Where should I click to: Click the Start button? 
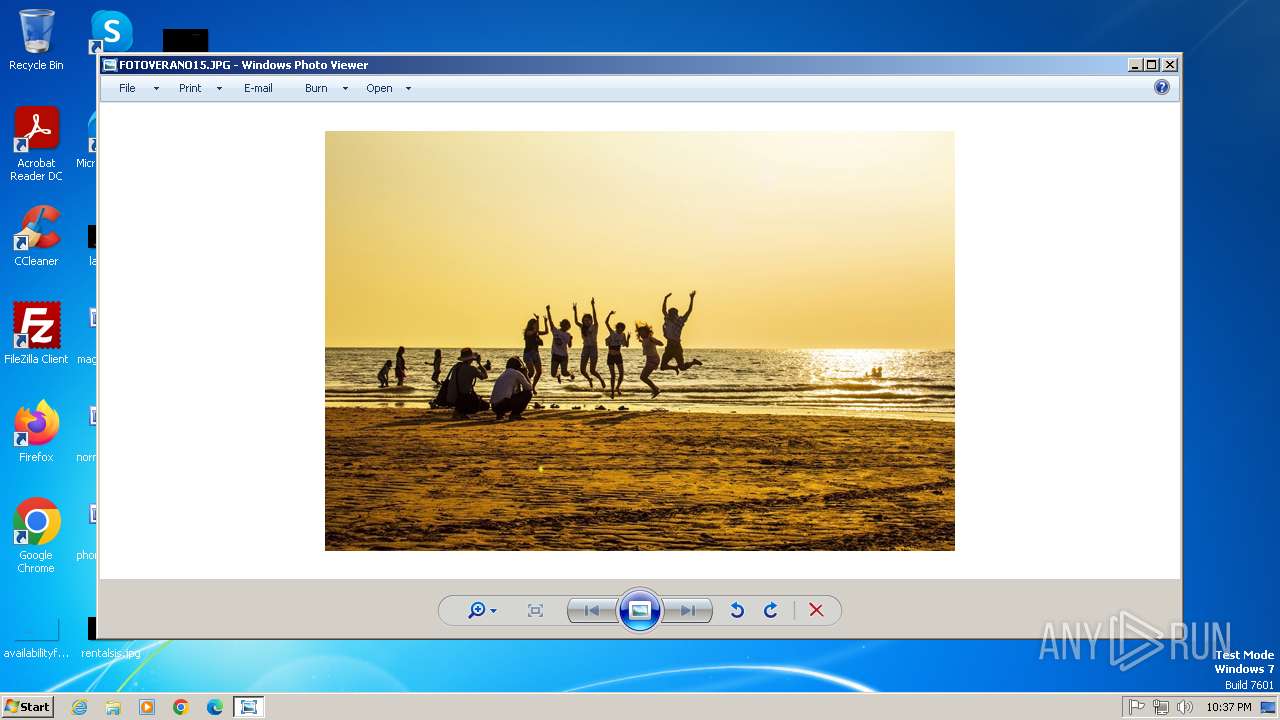point(27,706)
